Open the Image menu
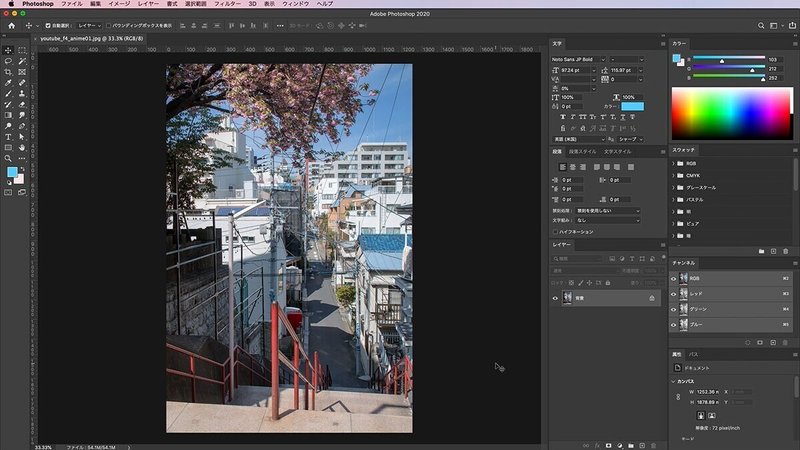The image size is (800, 450). click(x=119, y=4)
